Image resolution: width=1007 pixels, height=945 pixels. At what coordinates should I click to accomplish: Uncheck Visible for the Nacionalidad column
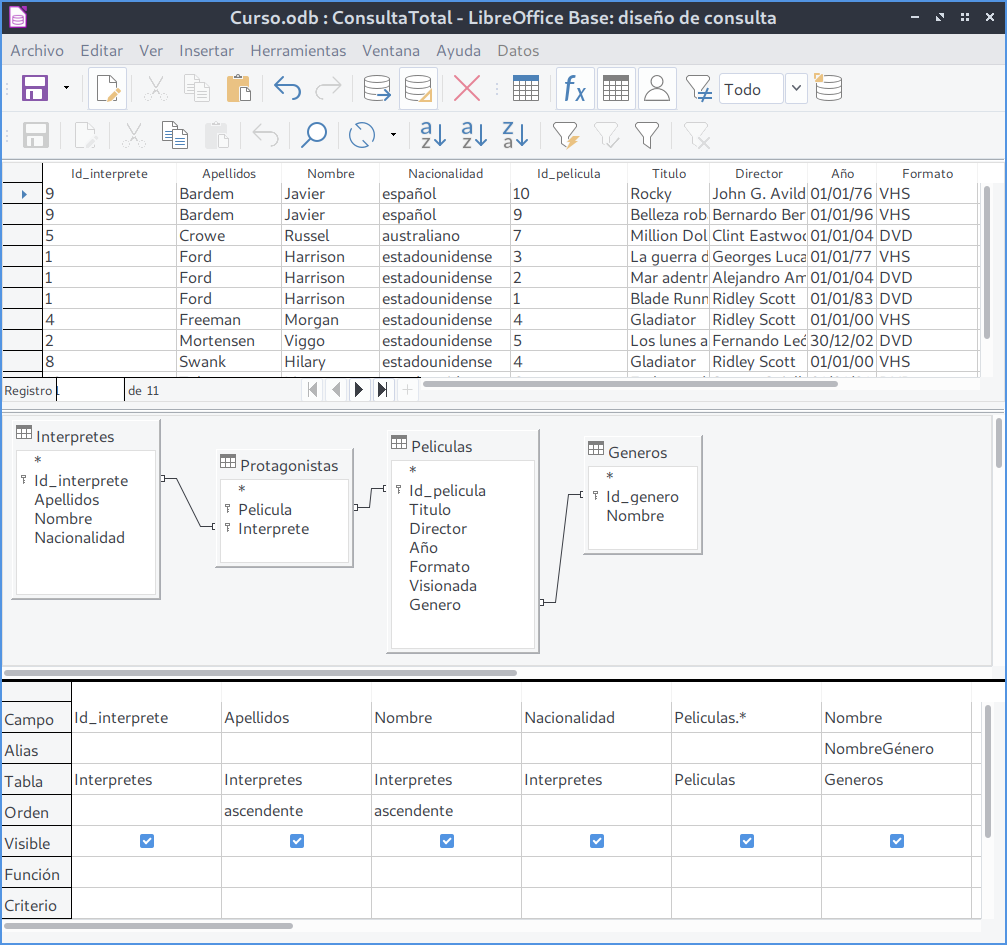tap(597, 842)
